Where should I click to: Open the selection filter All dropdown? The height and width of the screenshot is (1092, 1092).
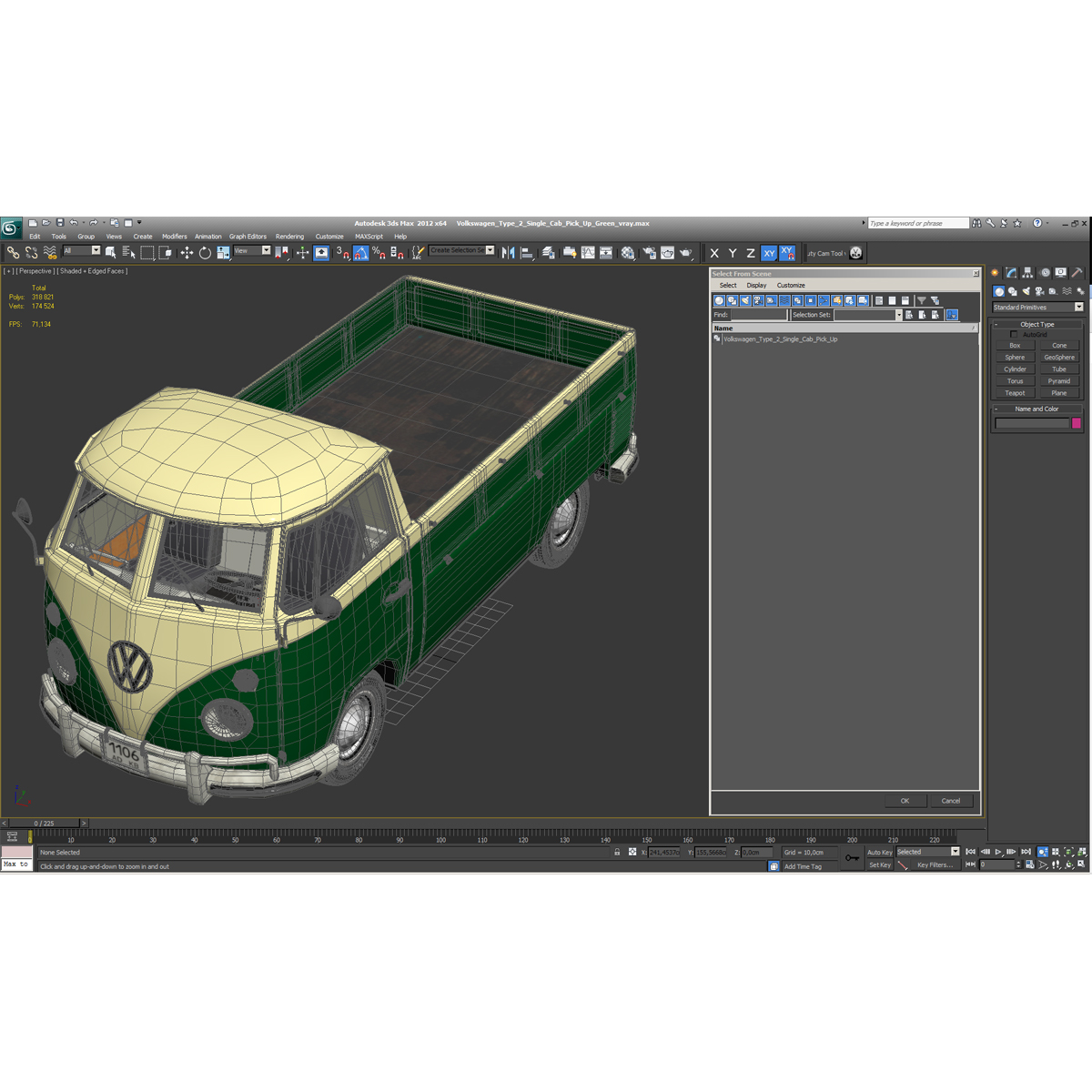point(81,250)
